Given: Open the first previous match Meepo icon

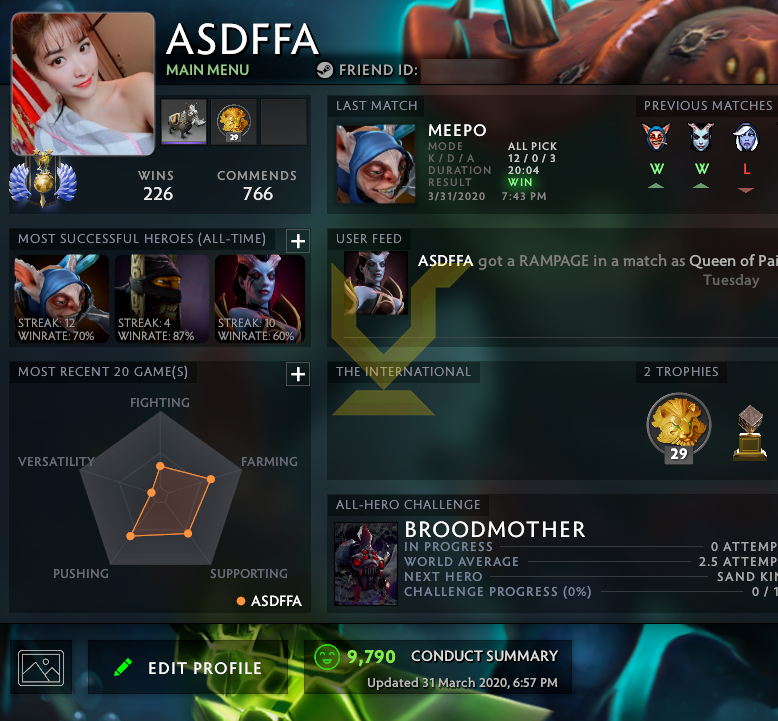Looking at the screenshot, I should pyautogui.click(x=656, y=137).
